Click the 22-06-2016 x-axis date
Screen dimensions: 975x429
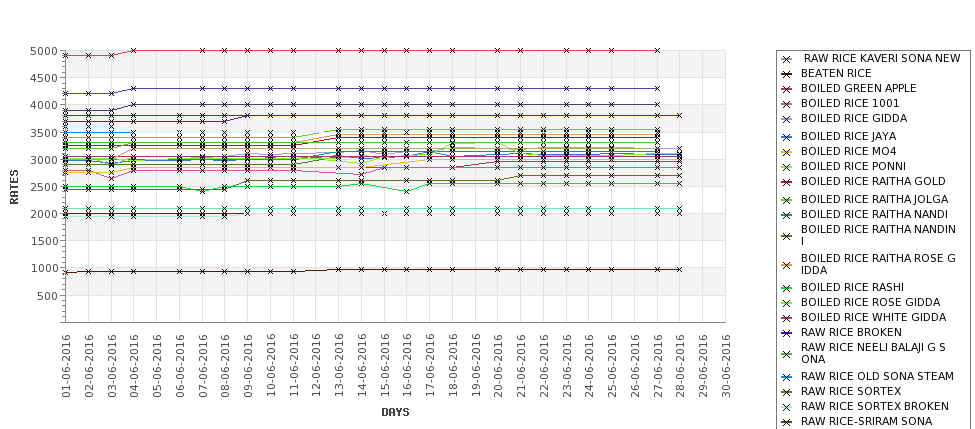pyautogui.click(x=543, y=366)
